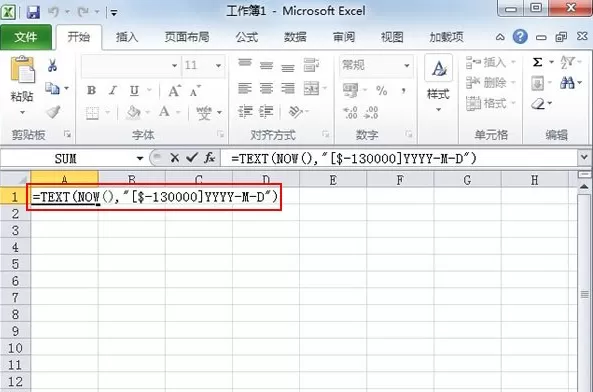Increase font size with large A icon
The width and height of the screenshot is (593, 392).
pyautogui.click(x=174, y=91)
